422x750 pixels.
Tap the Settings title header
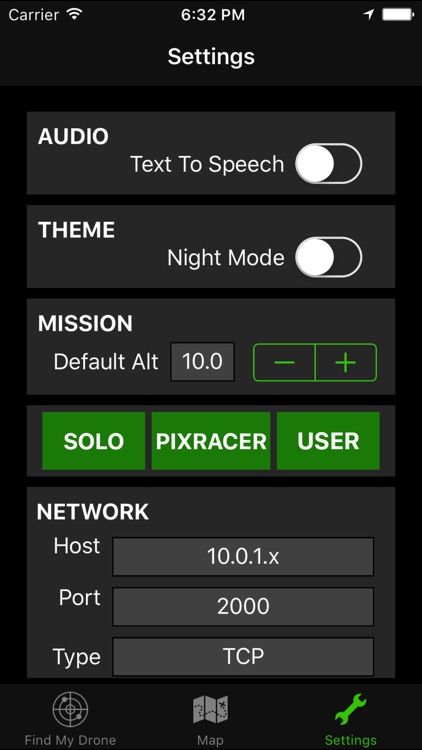click(x=211, y=57)
